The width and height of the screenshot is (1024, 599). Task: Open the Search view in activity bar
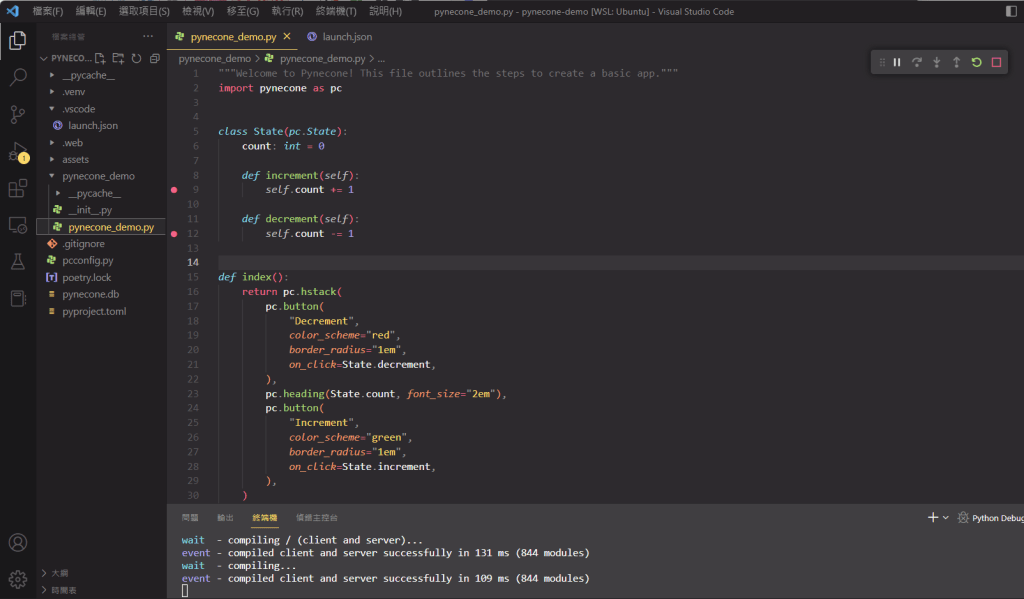(17, 77)
